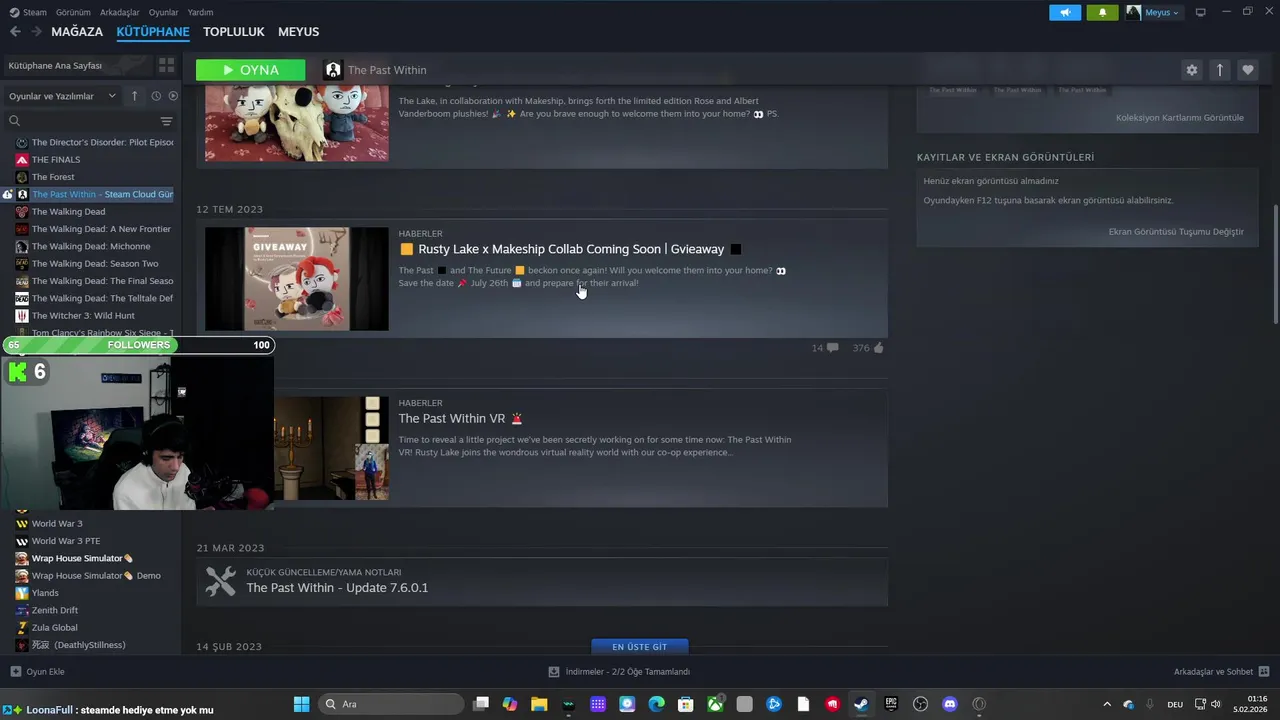Open Arkadaşlar menu
The height and width of the screenshot is (720, 1280).
click(120, 12)
